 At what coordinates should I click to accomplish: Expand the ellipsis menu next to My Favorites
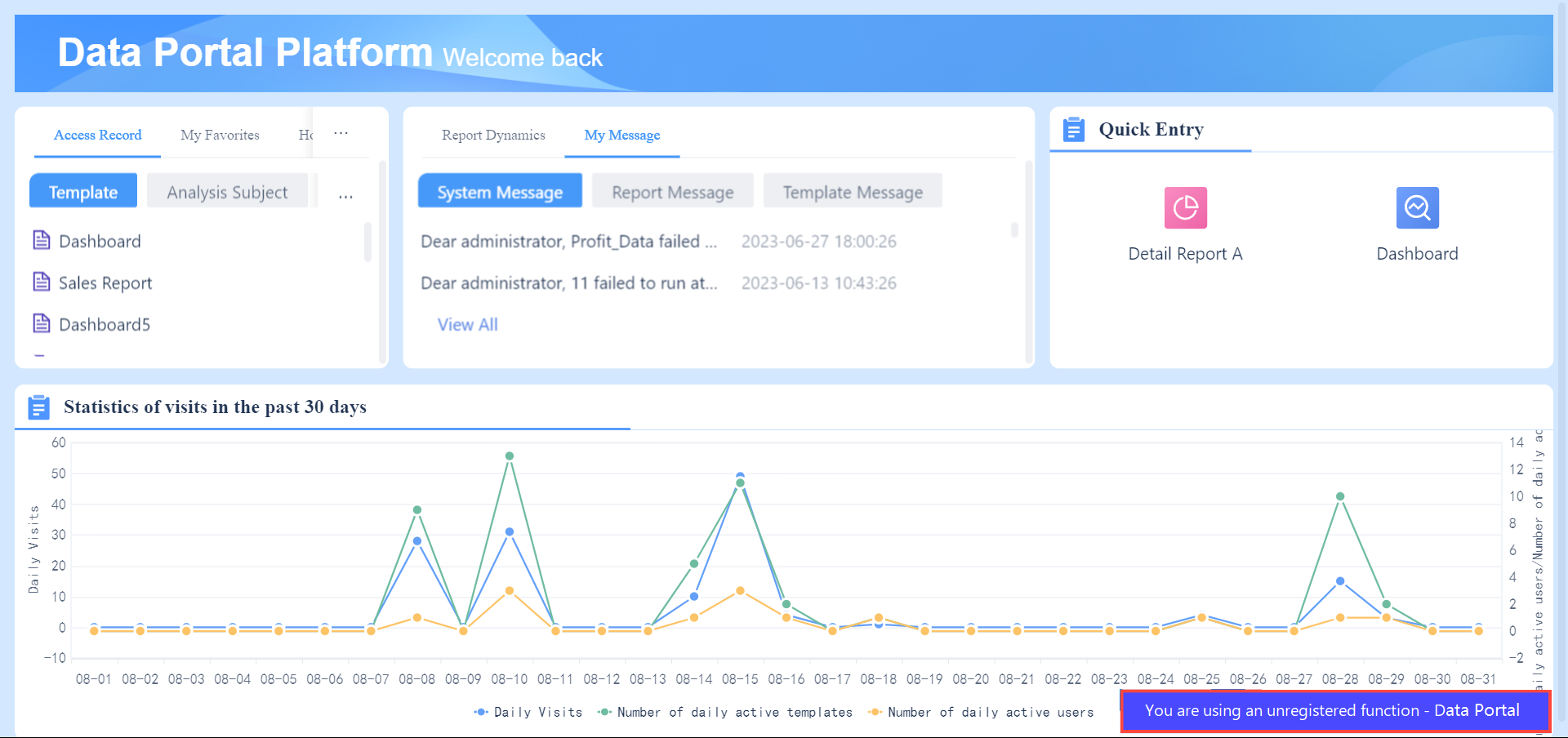tap(341, 133)
